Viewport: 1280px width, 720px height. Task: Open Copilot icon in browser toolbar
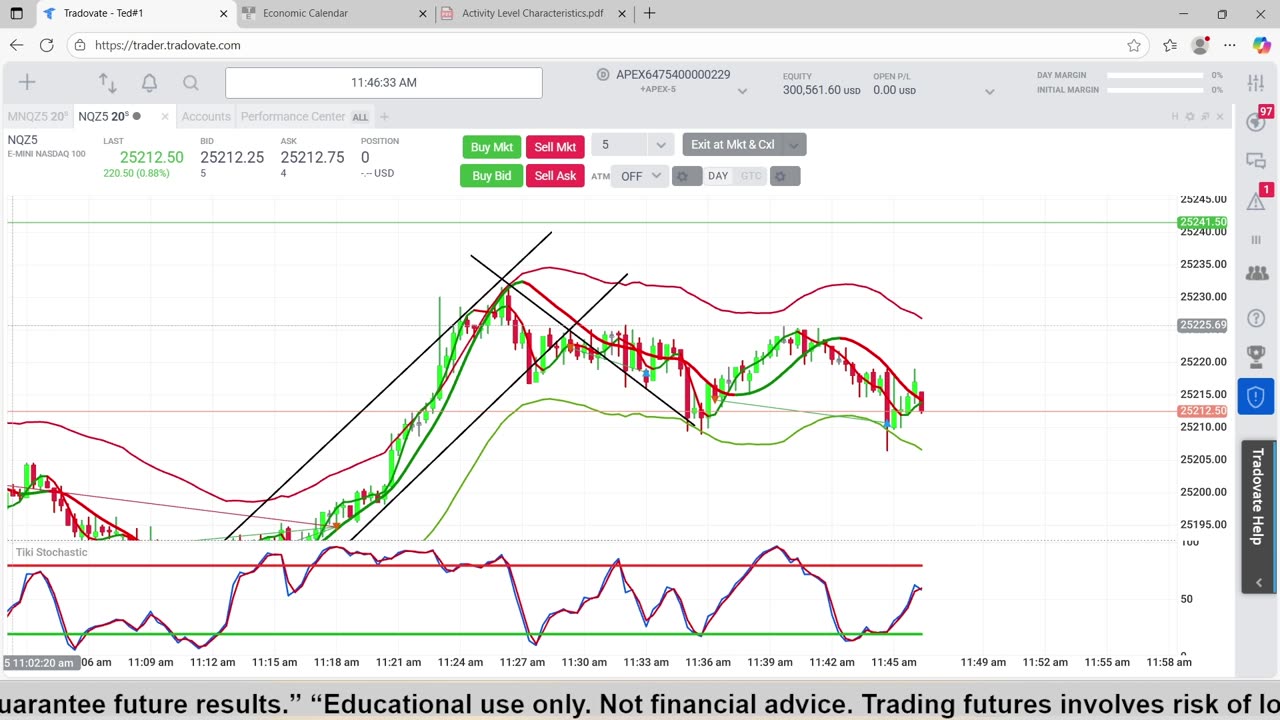pos(1261,45)
